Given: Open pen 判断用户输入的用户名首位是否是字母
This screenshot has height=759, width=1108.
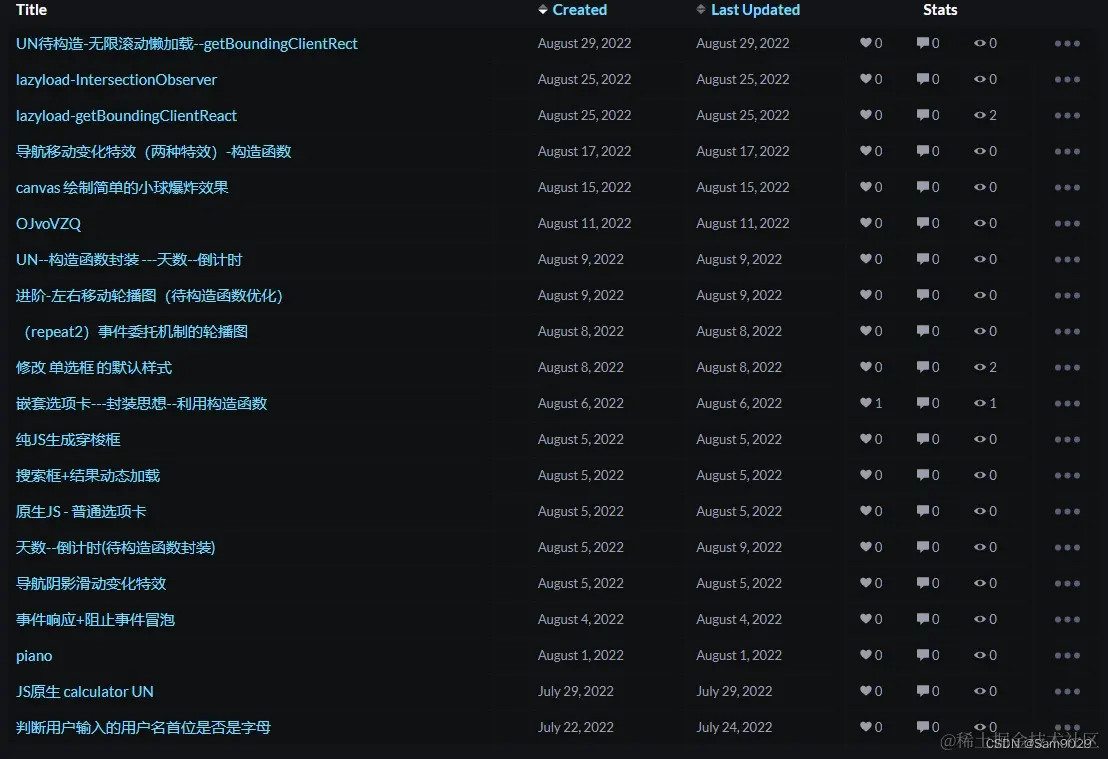Looking at the screenshot, I should [143, 727].
